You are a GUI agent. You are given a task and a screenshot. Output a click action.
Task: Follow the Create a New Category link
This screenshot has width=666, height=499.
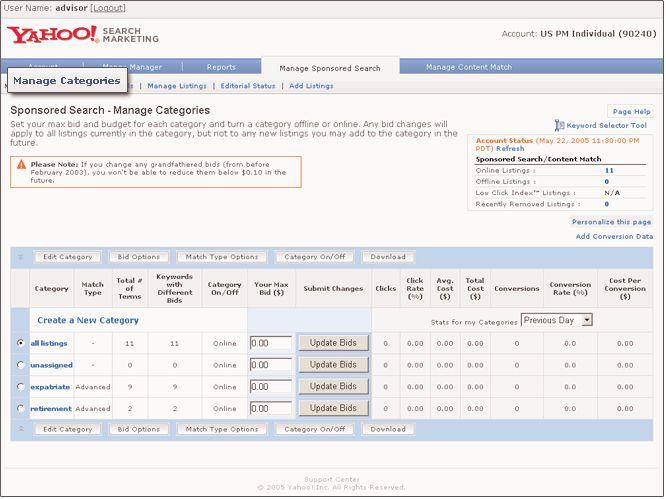pos(88,320)
